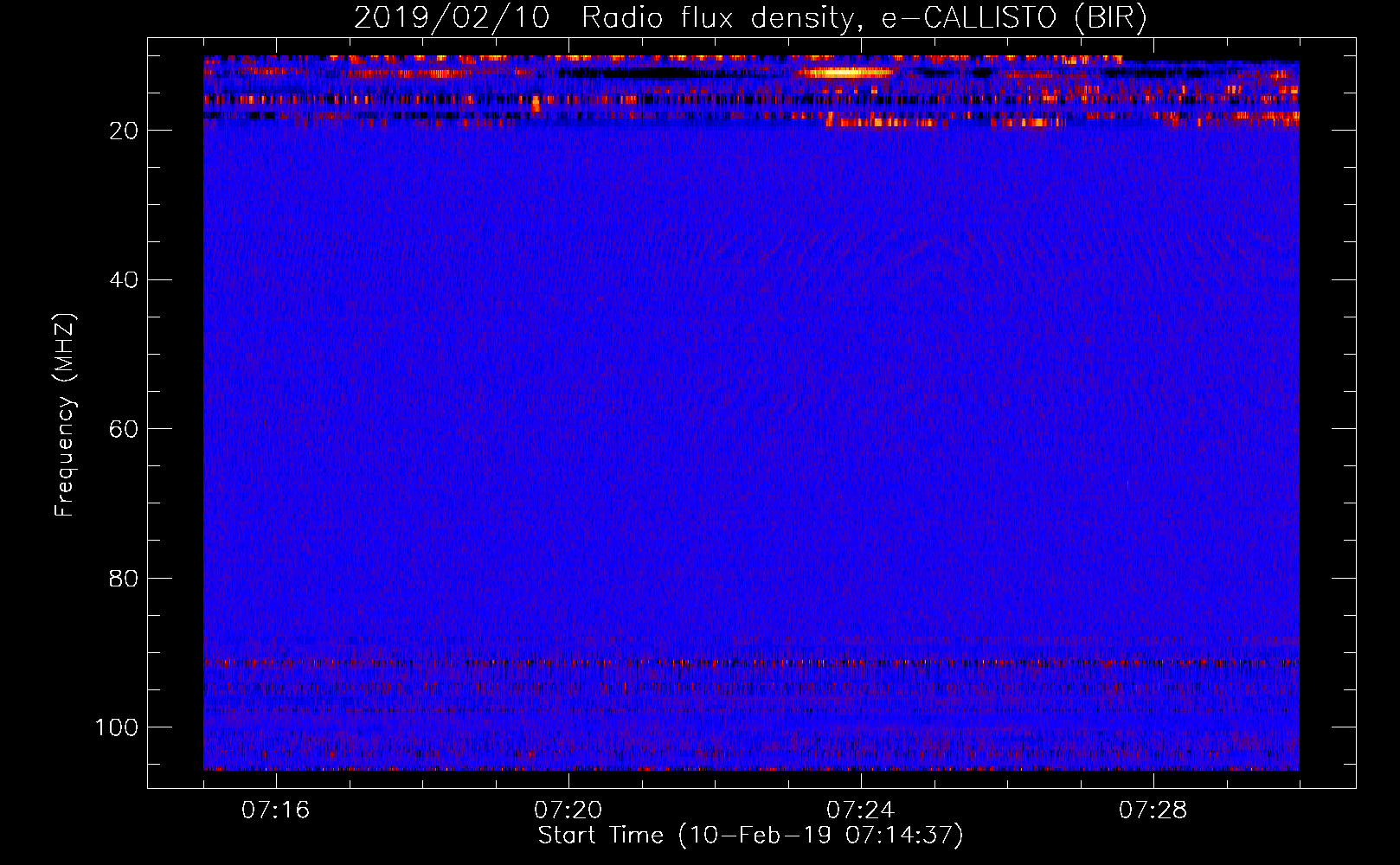
Task: Click the plot title '2019/02/10 Radio flux density'
Action: pos(603,18)
